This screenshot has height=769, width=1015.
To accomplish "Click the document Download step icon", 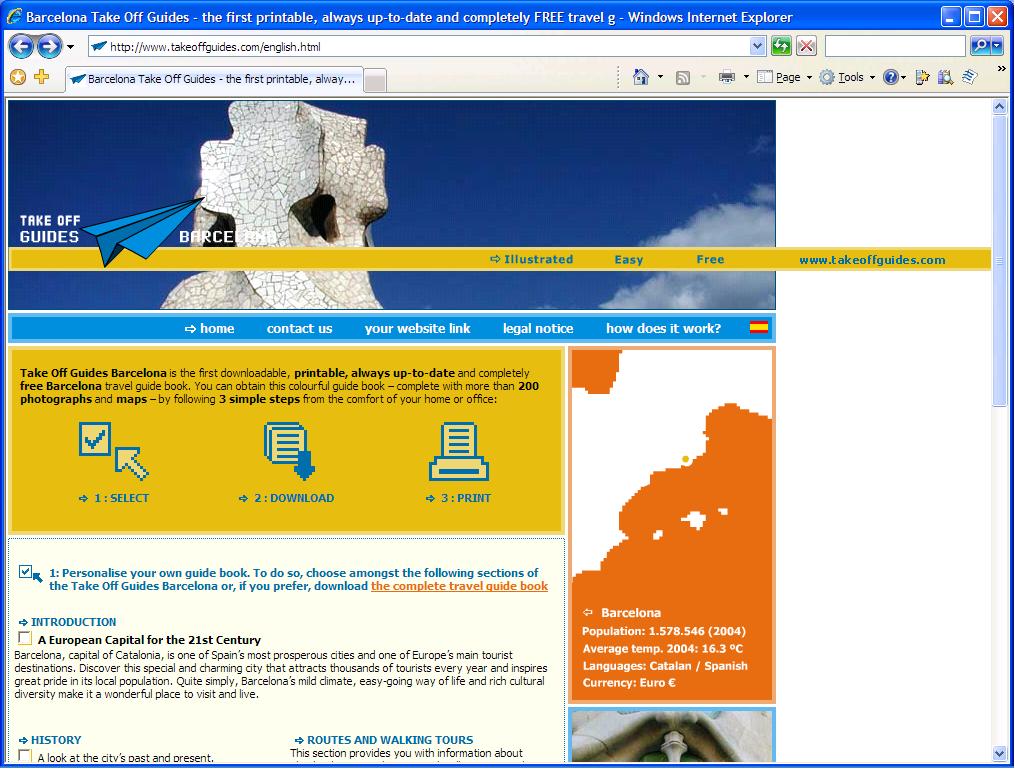I will [289, 451].
